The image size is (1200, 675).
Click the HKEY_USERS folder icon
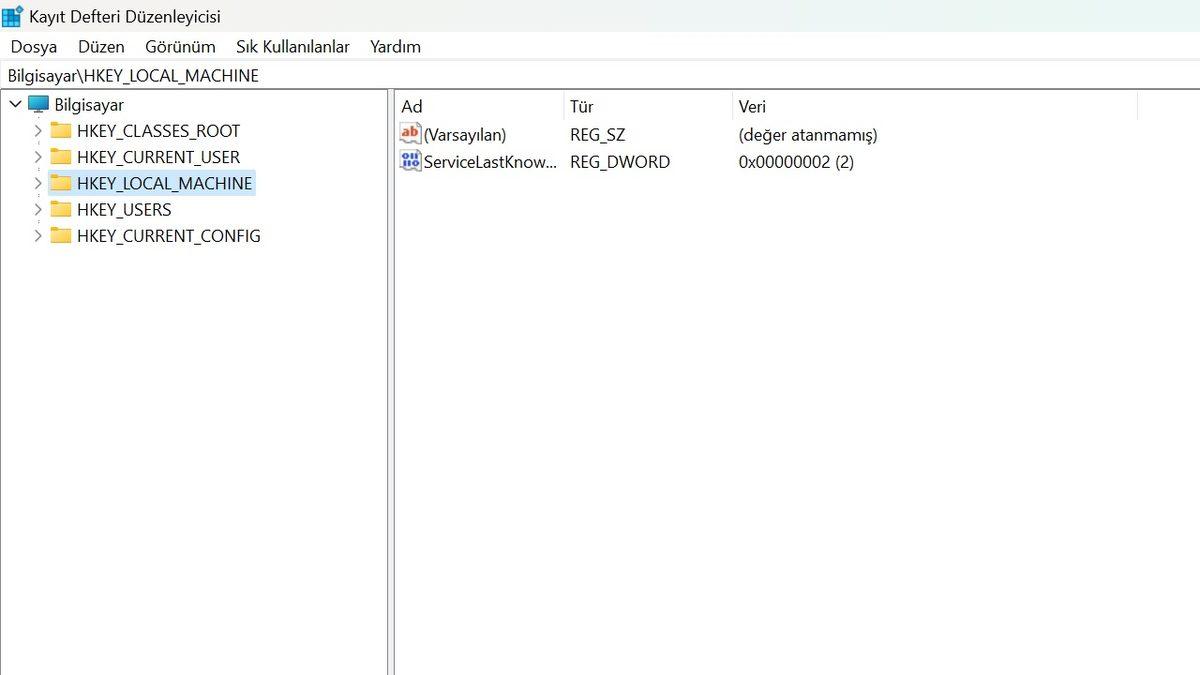(x=62, y=209)
